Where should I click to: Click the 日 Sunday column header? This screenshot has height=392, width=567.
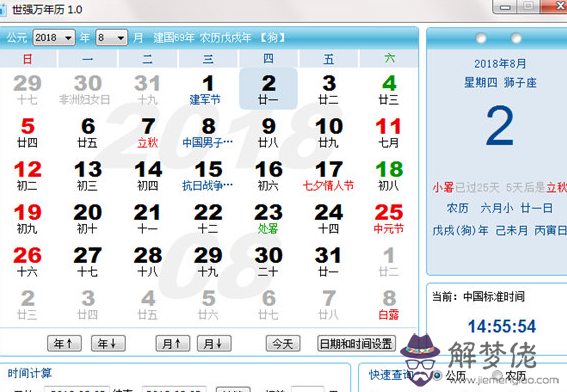point(27,59)
